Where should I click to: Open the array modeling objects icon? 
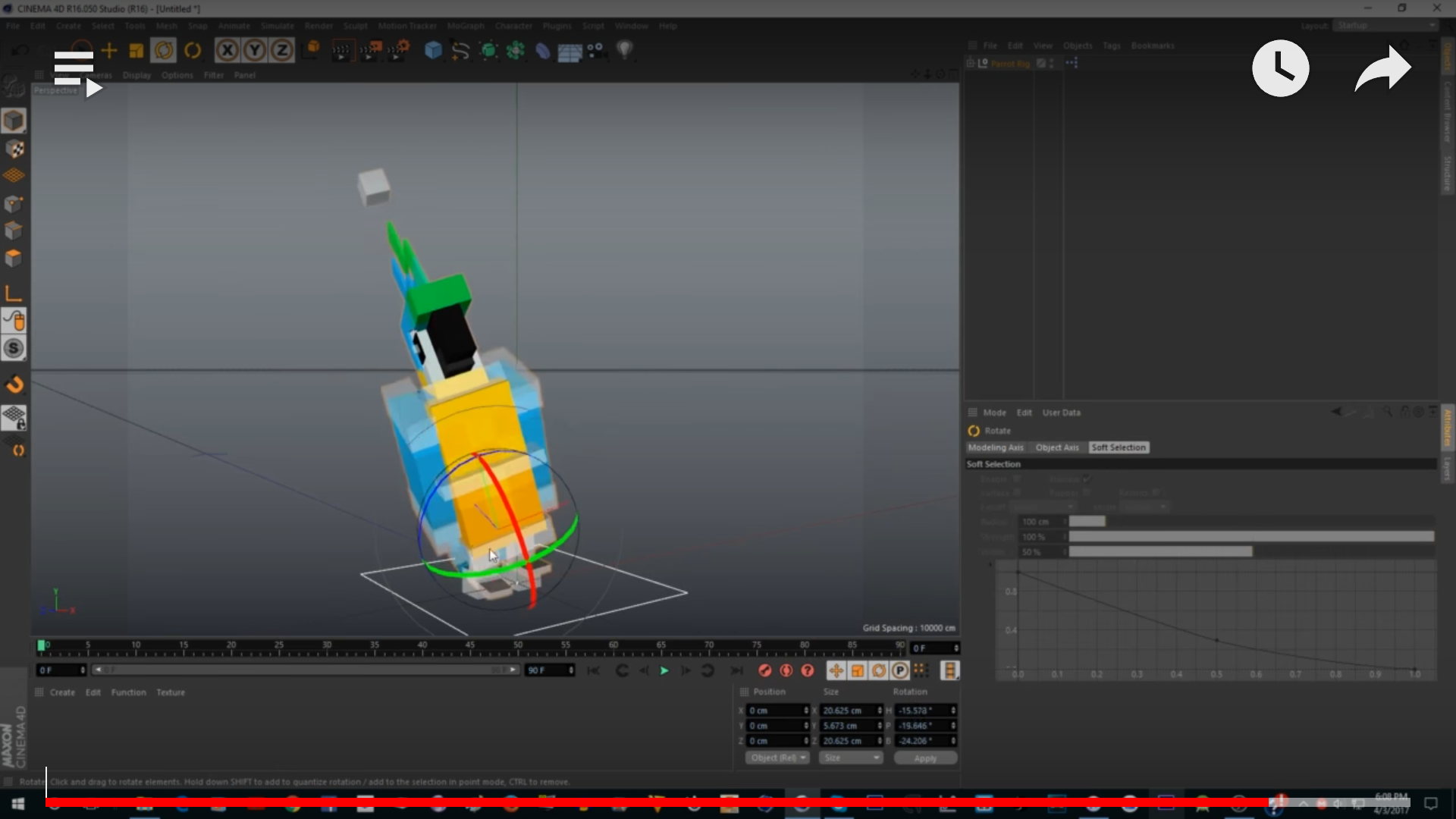[x=516, y=51]
